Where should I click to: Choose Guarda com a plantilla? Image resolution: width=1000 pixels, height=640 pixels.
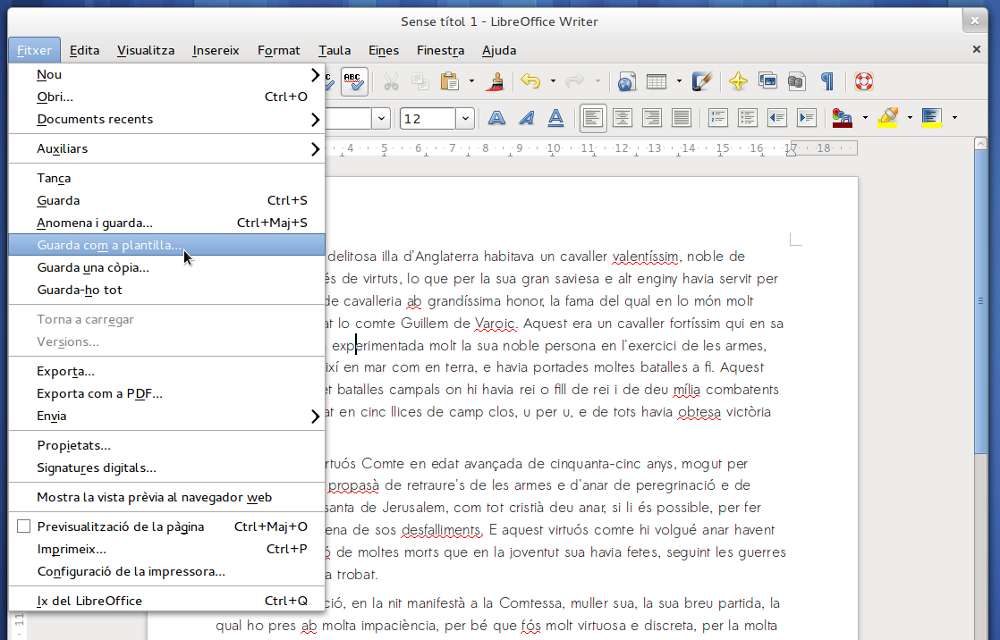(167, 245)
